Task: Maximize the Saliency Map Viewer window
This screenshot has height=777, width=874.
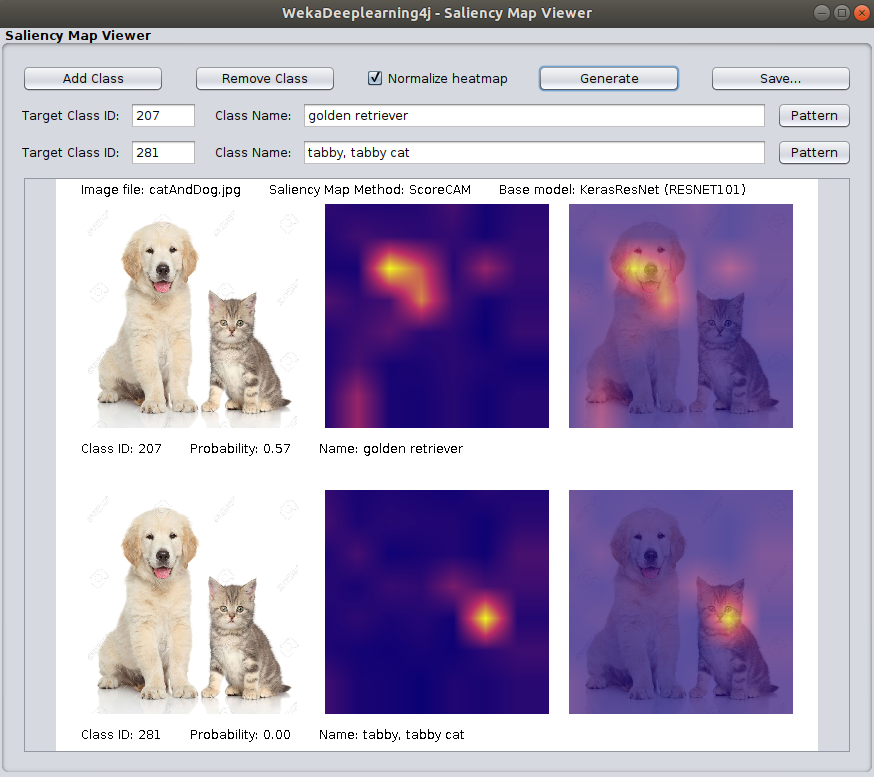Action: (842, 13)
